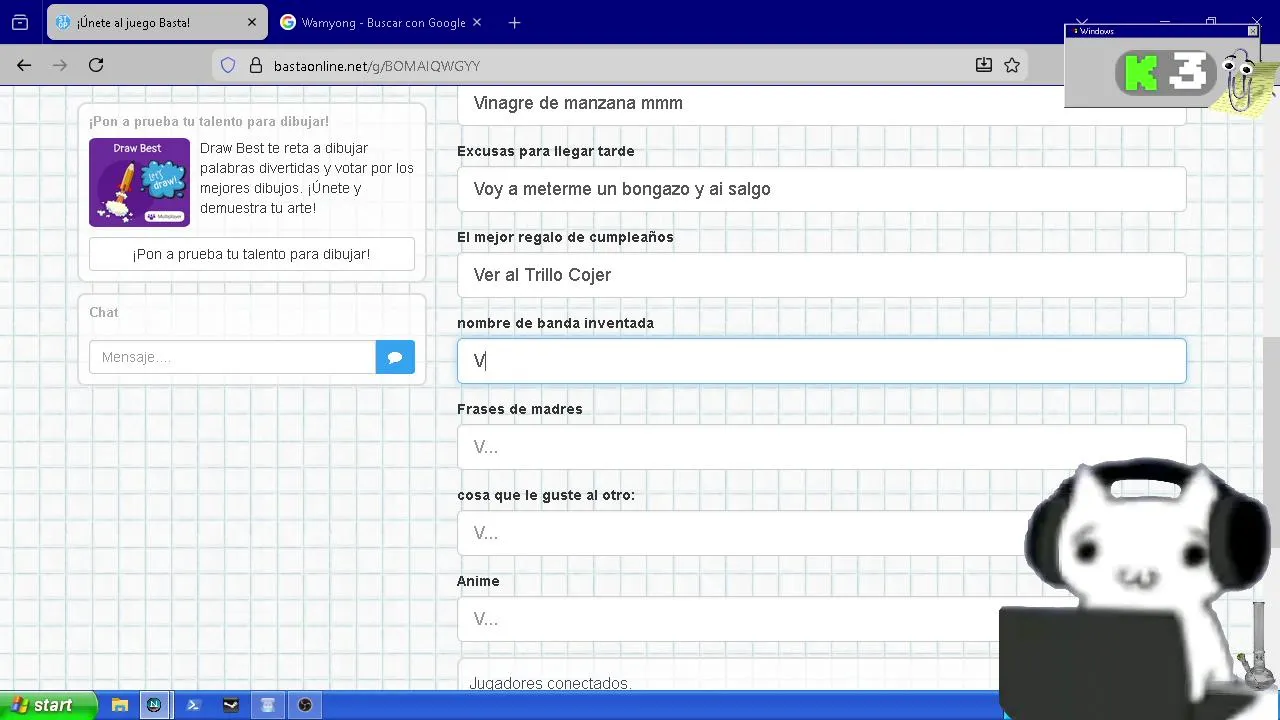
Task: Click the Frases de madres input field
Action: coord(821,447)
